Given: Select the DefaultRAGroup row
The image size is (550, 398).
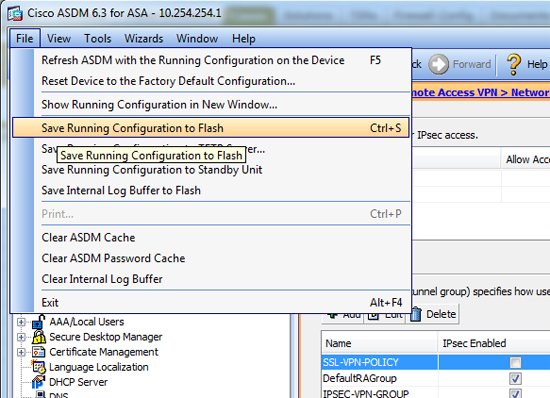Looking at the screenshot, I should pos(436,378).
